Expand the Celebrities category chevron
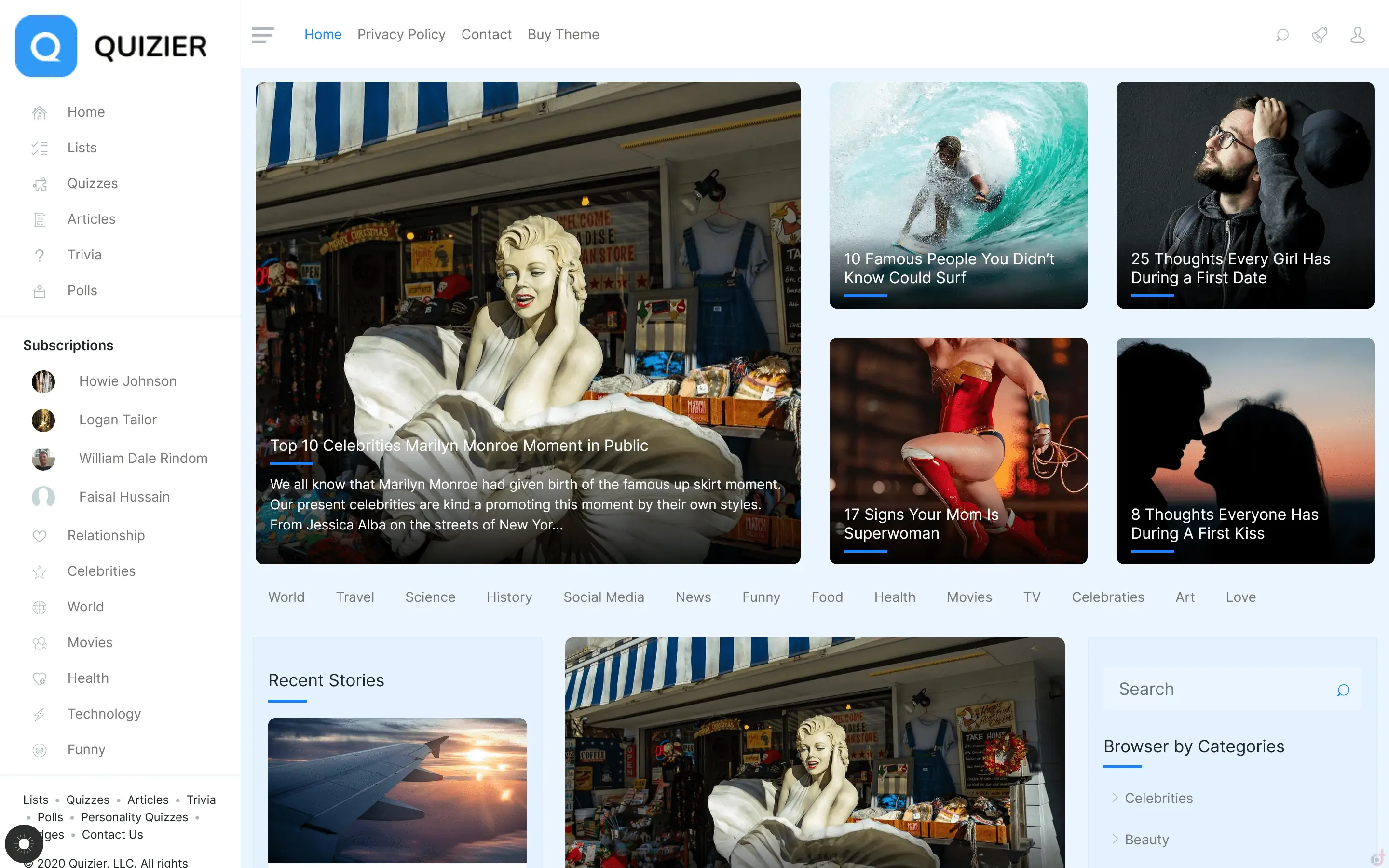The image size is (1389, 868). (1115, 798)
